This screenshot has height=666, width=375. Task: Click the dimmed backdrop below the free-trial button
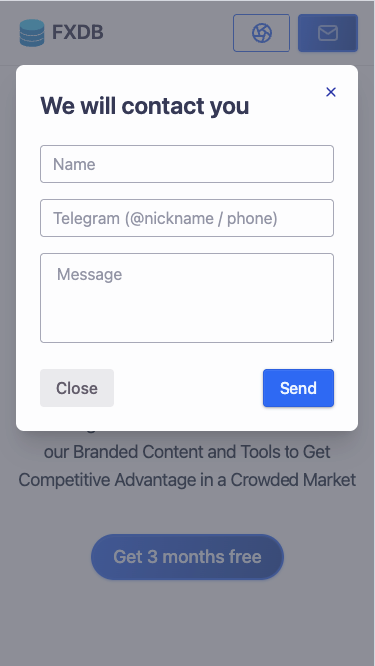[187, 622]
